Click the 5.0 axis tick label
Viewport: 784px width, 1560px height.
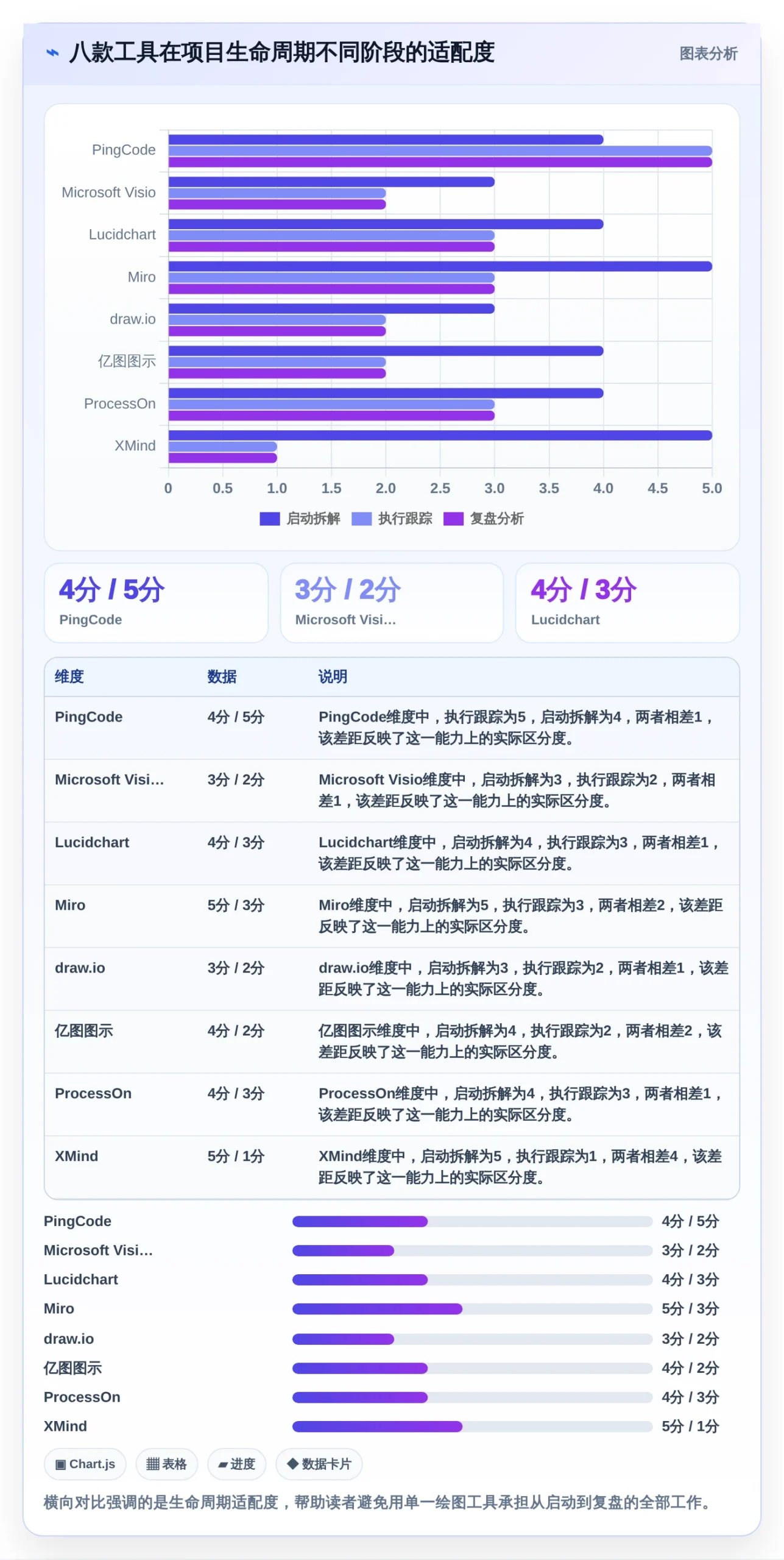pos(712,488)
